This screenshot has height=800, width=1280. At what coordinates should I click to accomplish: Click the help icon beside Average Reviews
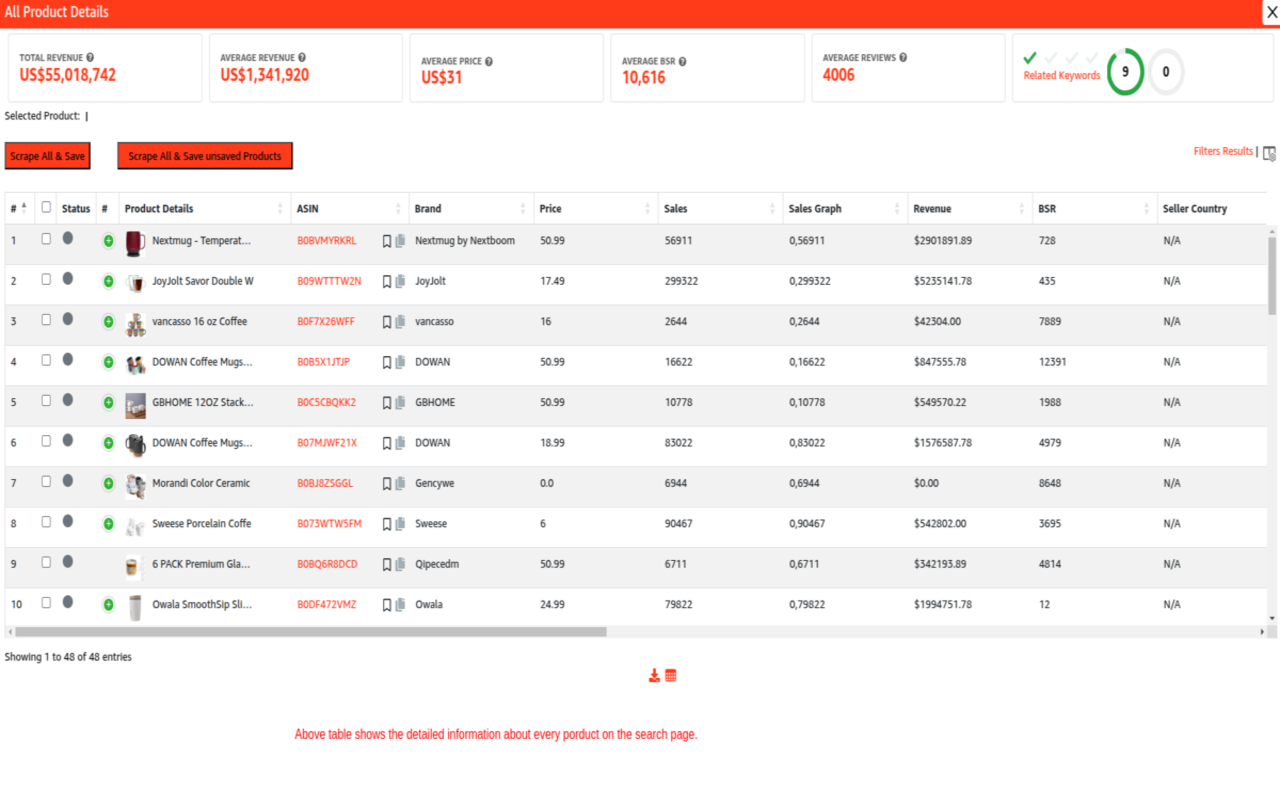(903, 58)
